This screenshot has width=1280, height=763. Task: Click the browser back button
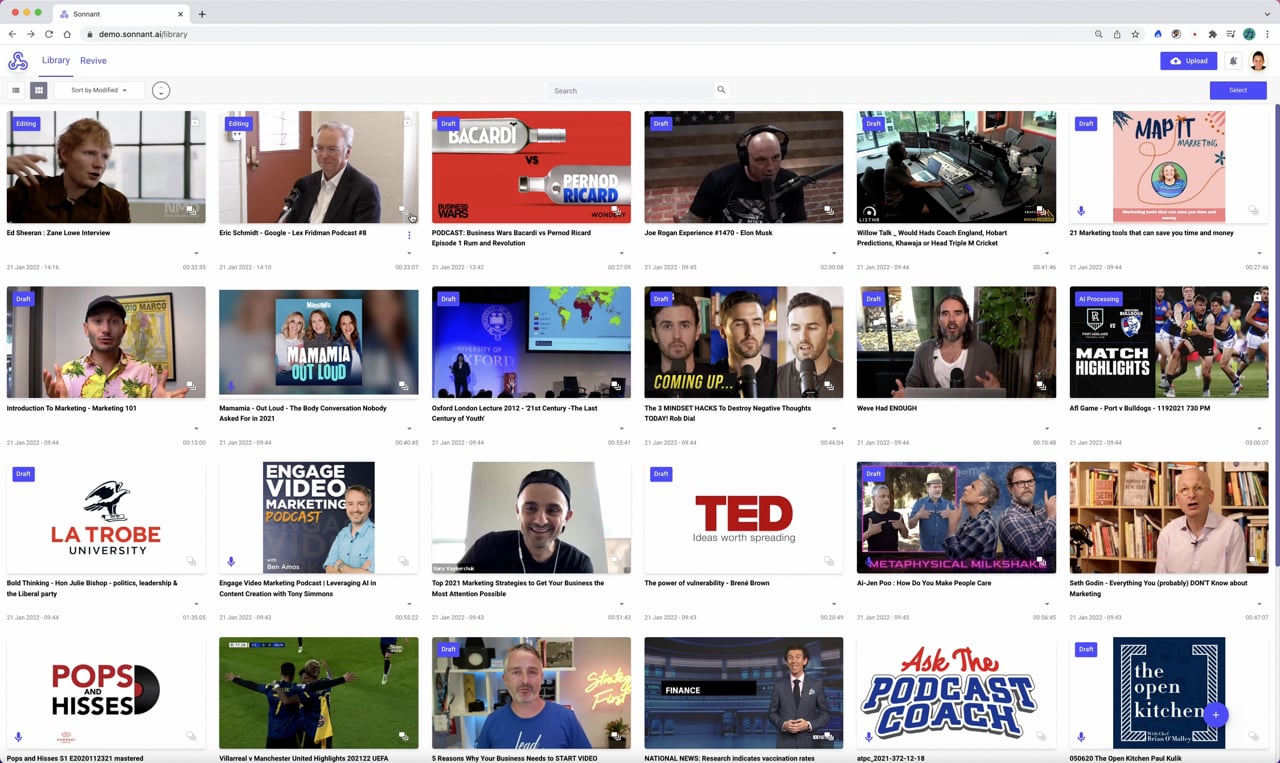(x=12, y=34)
